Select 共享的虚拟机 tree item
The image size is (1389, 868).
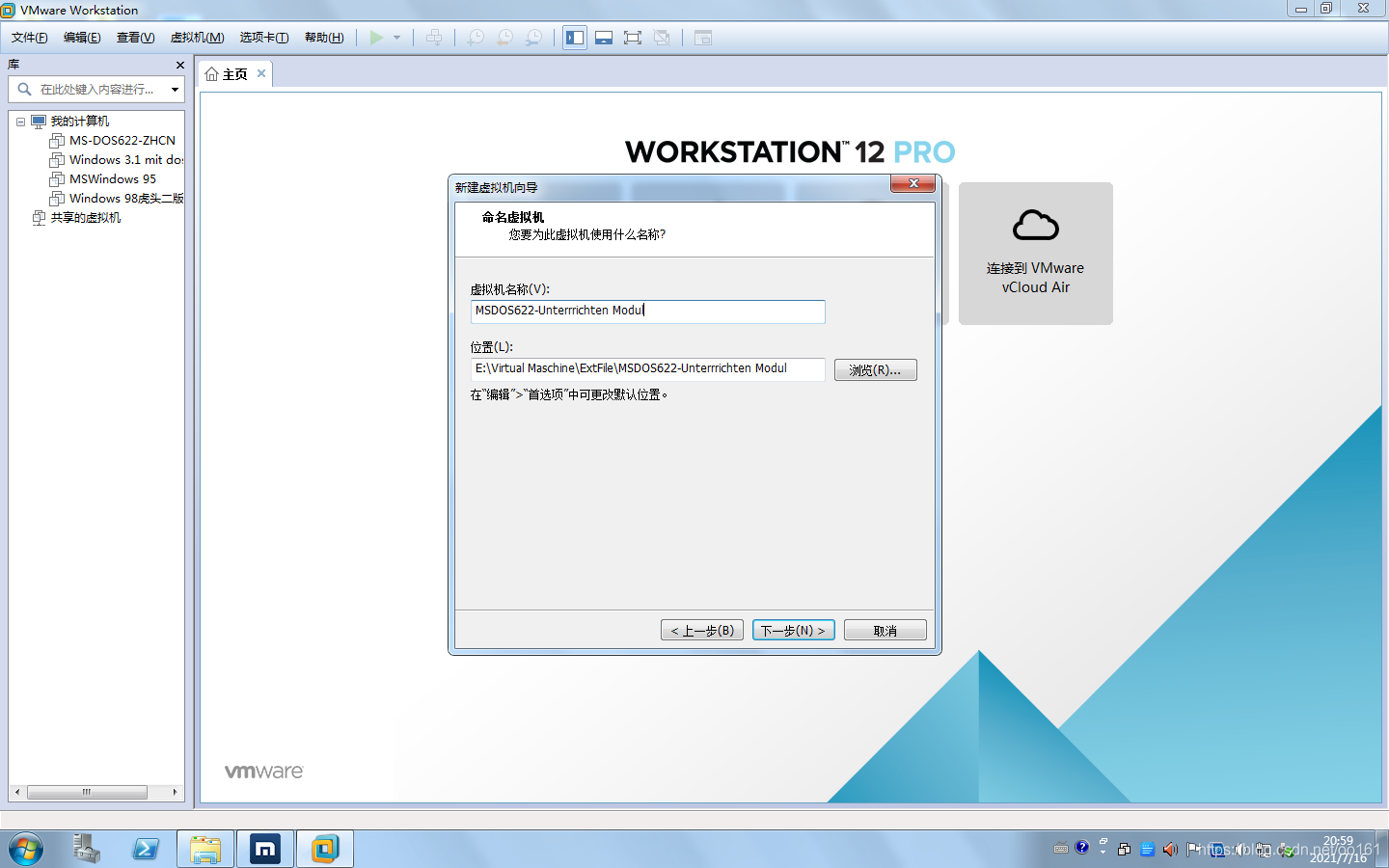85,218
